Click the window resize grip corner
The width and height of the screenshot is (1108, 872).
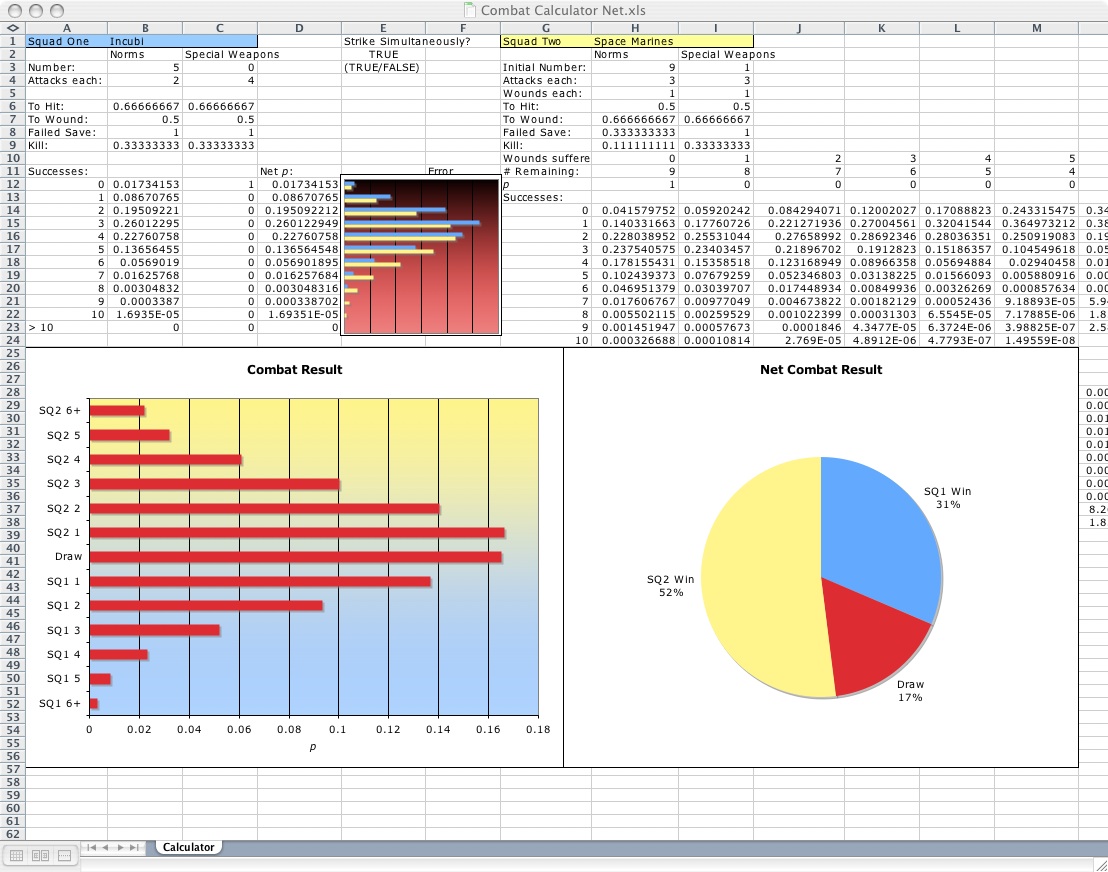pos(1100,864)
